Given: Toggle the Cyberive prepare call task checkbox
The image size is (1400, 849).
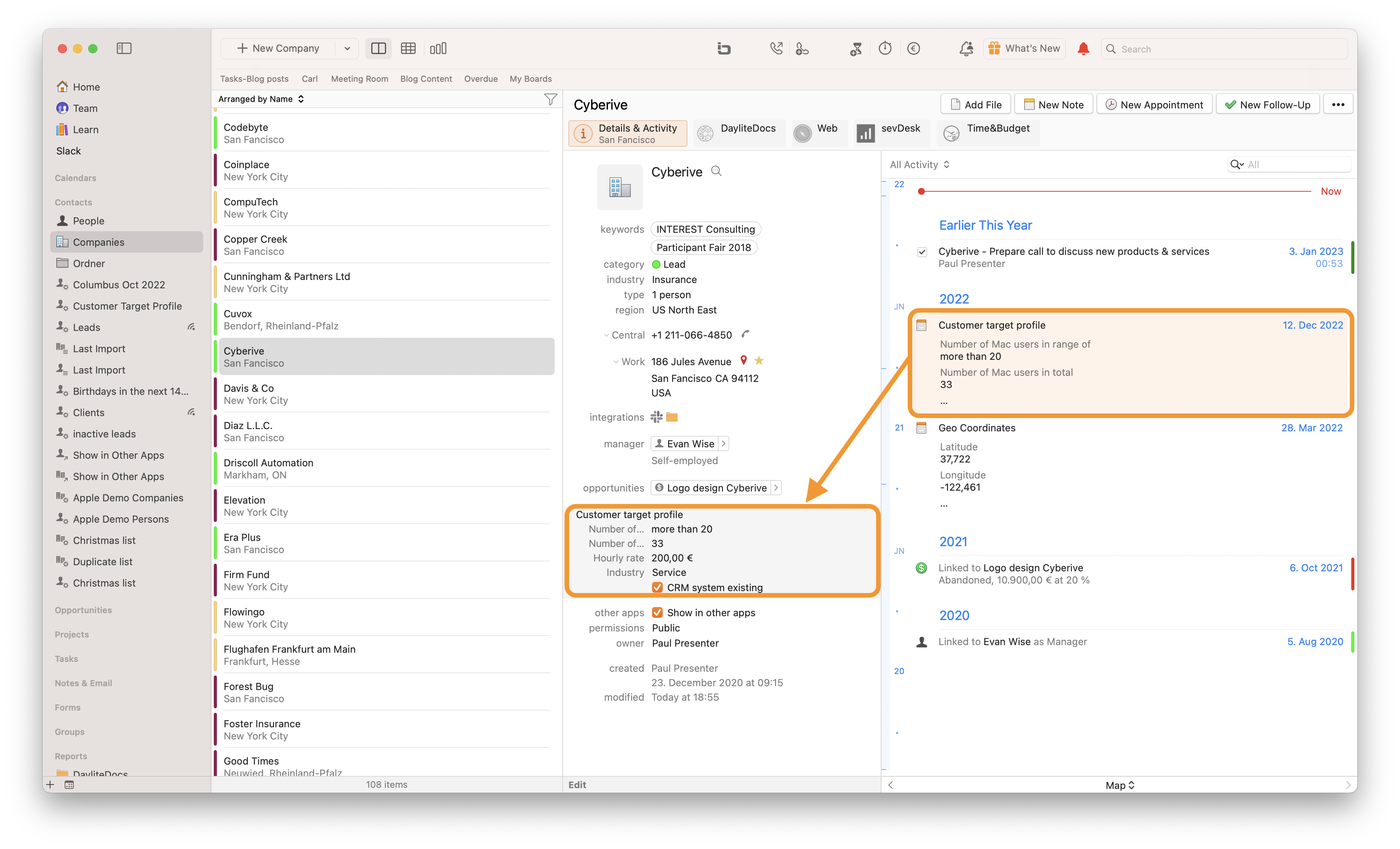Looking at the screenshot, I should (x=921, y=252).
